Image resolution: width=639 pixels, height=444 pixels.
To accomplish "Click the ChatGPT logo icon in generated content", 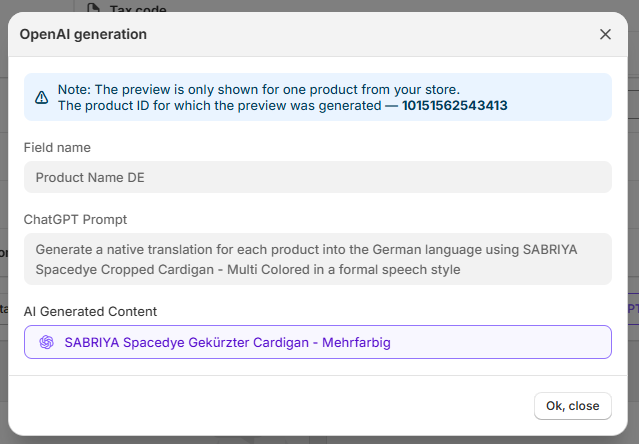I will point(46,342).
